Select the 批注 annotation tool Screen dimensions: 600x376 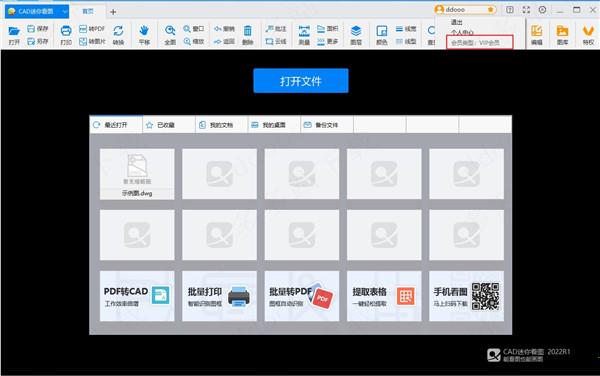[x=276, y=29]
